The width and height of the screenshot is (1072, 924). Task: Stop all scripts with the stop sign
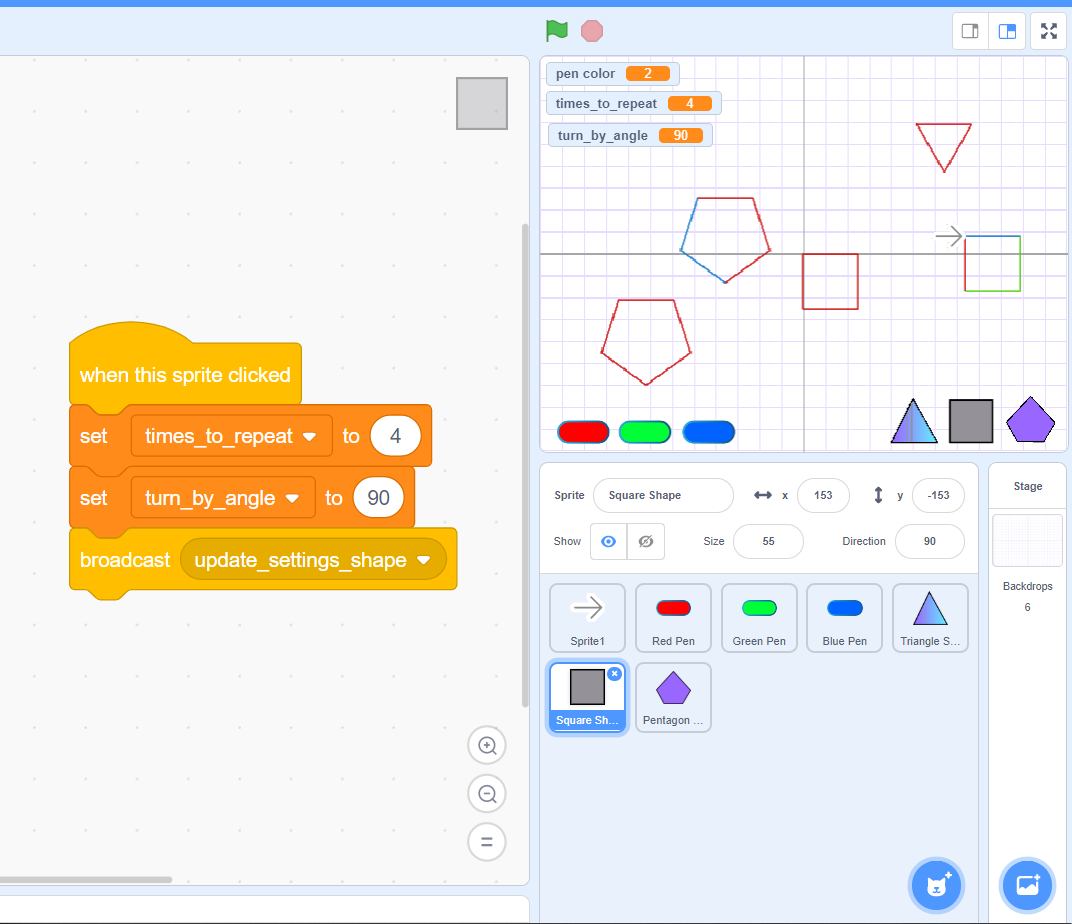click(592, 30)
